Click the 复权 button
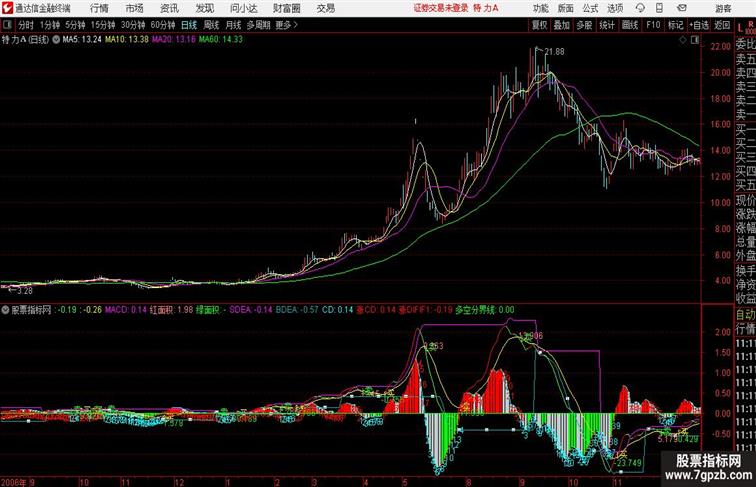The width and height of the screenshot is (756, 487). pos(540,25)
